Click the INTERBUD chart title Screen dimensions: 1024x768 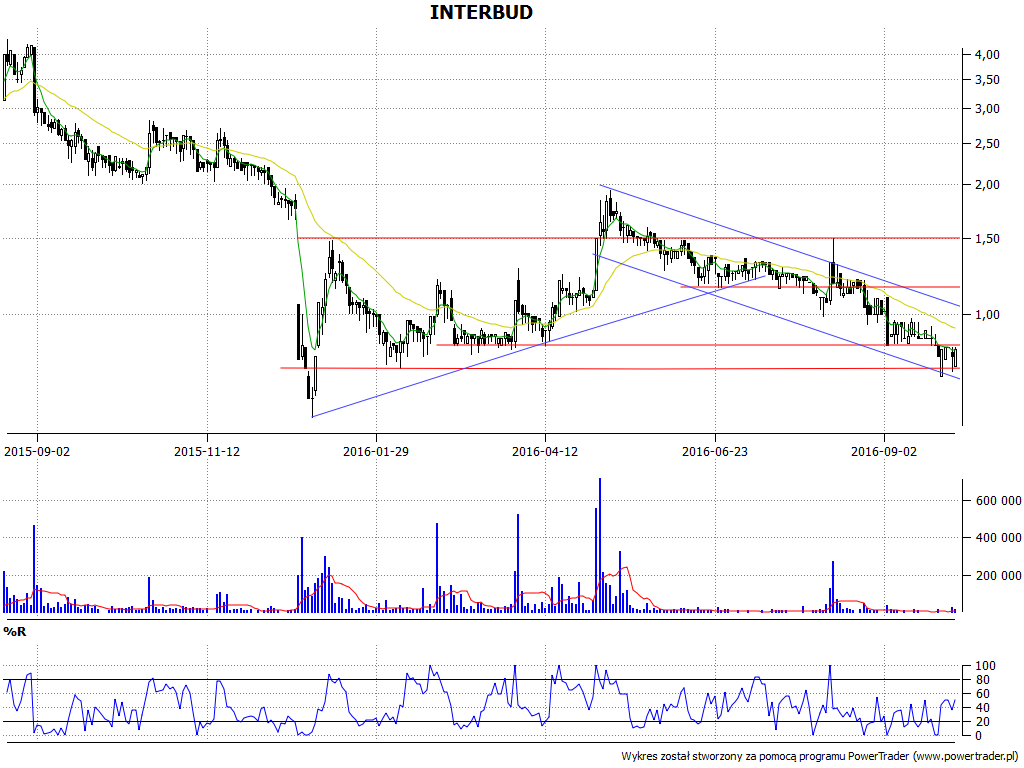tap(481, 12)
